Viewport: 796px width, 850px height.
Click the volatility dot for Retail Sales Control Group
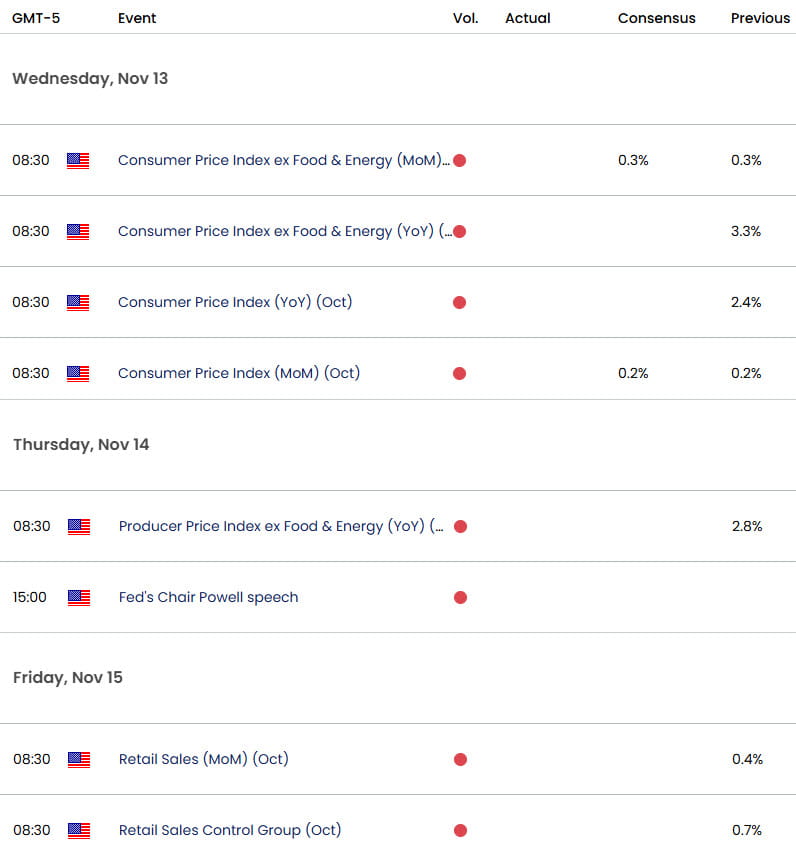point(460,830)
